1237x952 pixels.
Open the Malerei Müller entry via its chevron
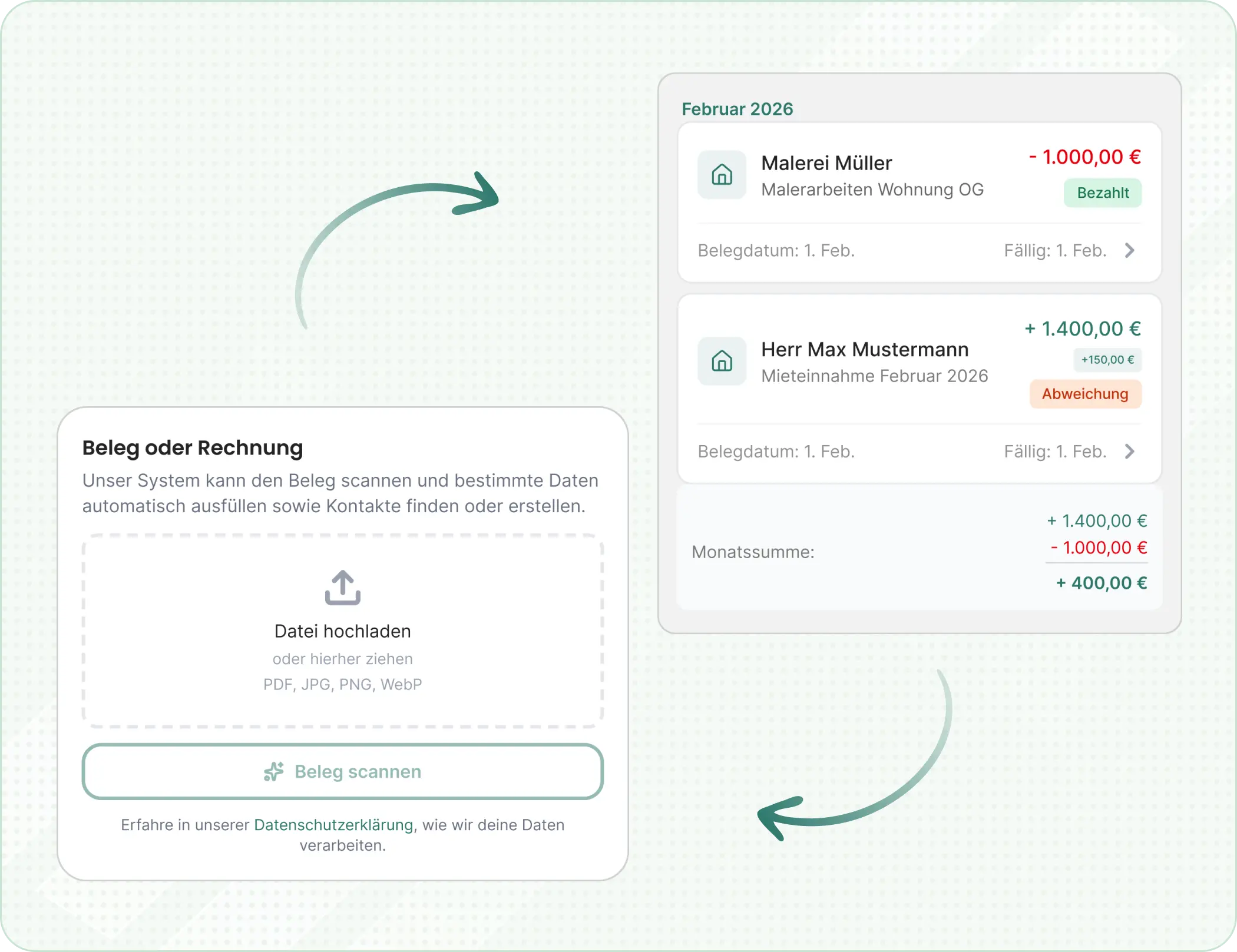pos(1129,250)
